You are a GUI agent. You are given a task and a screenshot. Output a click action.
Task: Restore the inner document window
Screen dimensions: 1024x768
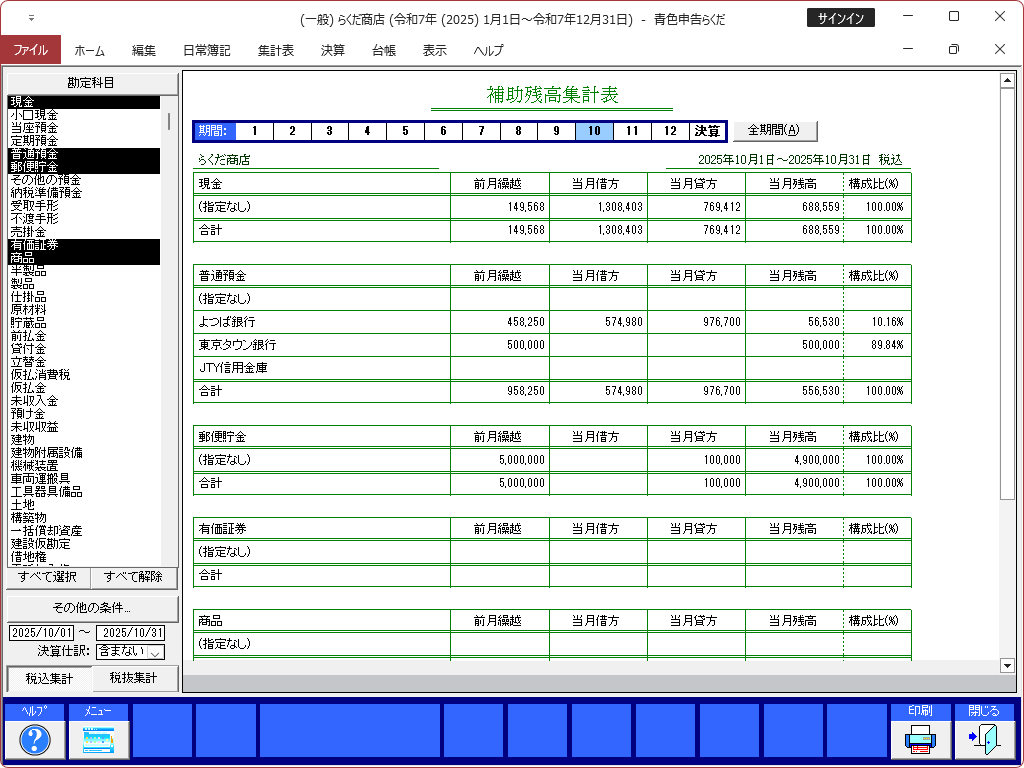(953, 50)
